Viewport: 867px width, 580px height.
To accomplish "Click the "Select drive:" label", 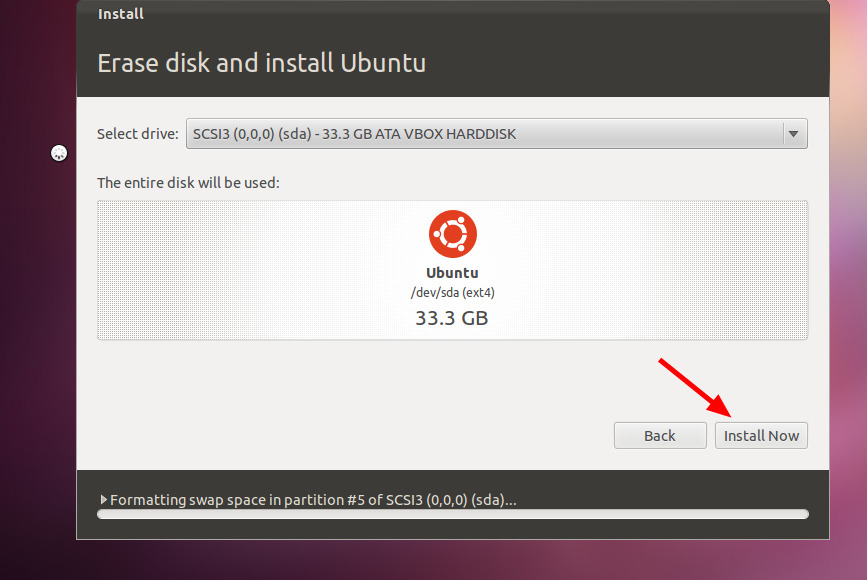I will 138,133.
